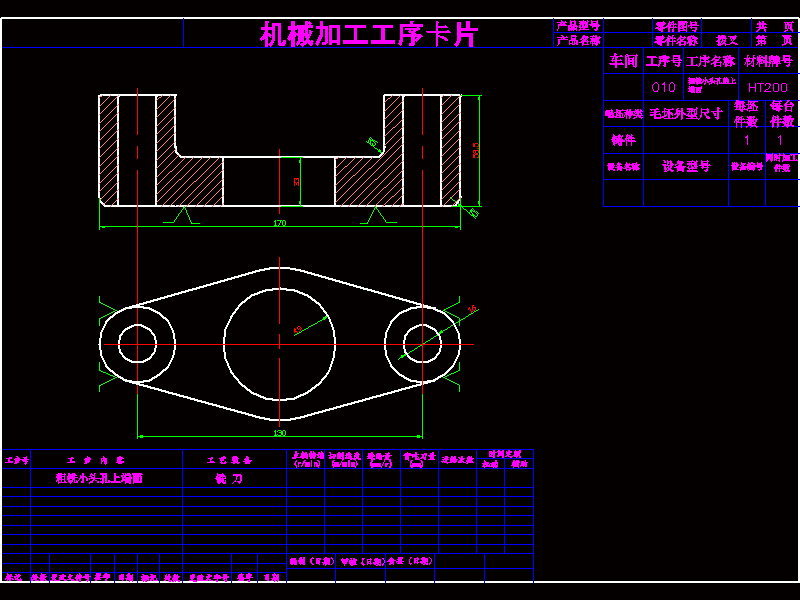Click the 进给次数 column header
This screenshot has height=600, width=800.
458,460
